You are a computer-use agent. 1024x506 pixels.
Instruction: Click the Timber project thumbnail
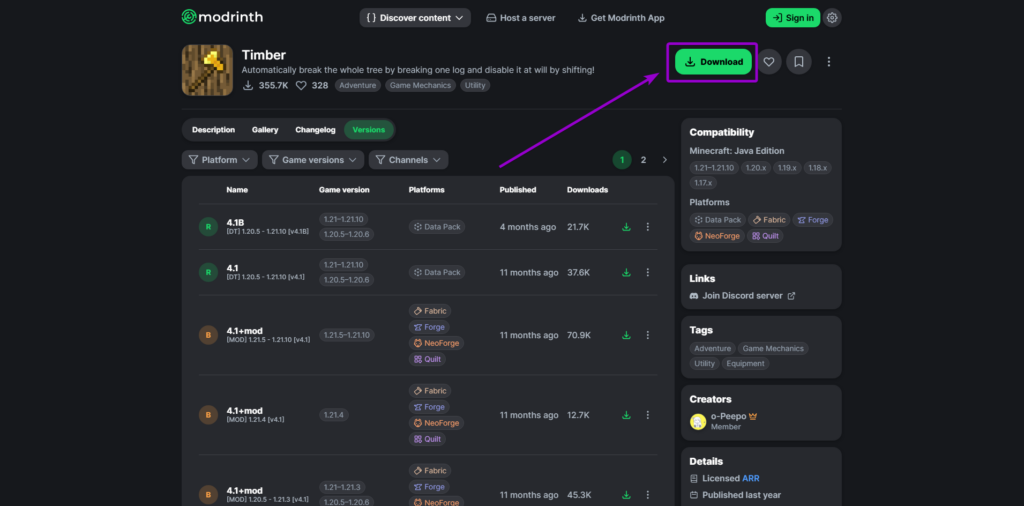[x=207, y=70]
